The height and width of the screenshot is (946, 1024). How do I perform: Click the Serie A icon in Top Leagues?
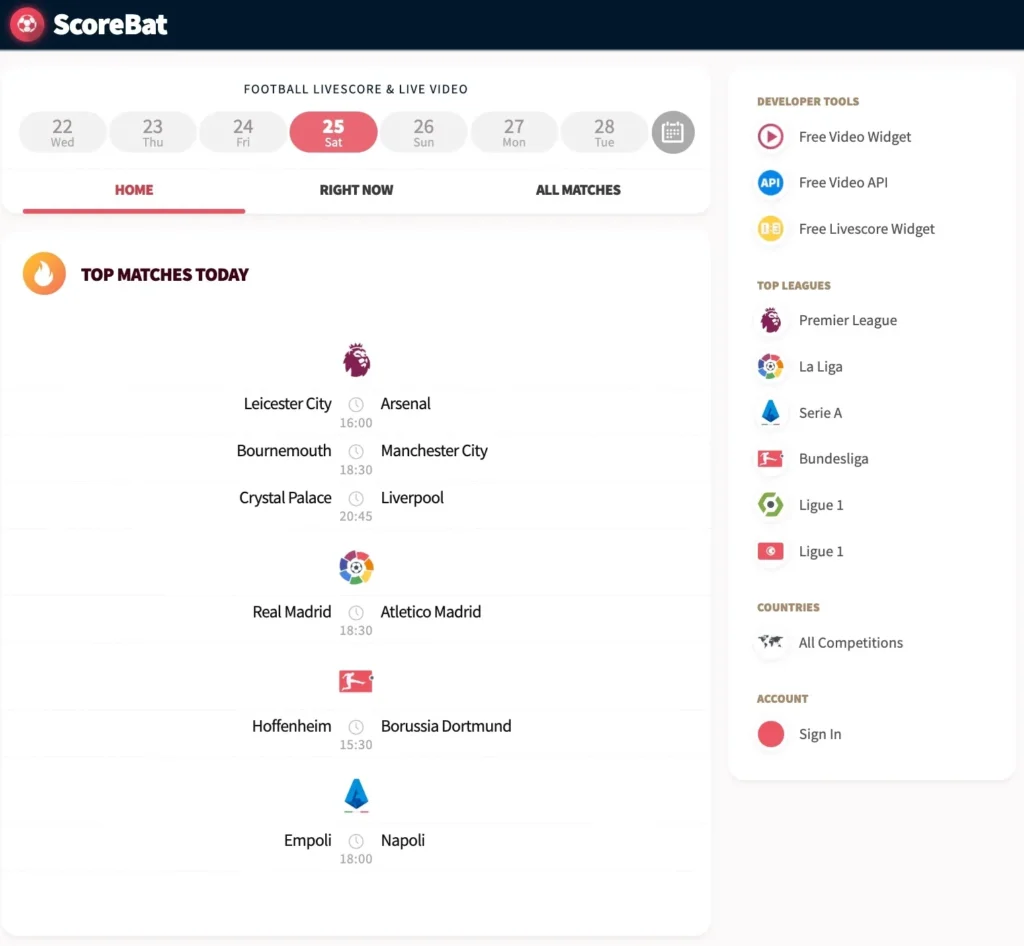[771, 413]
